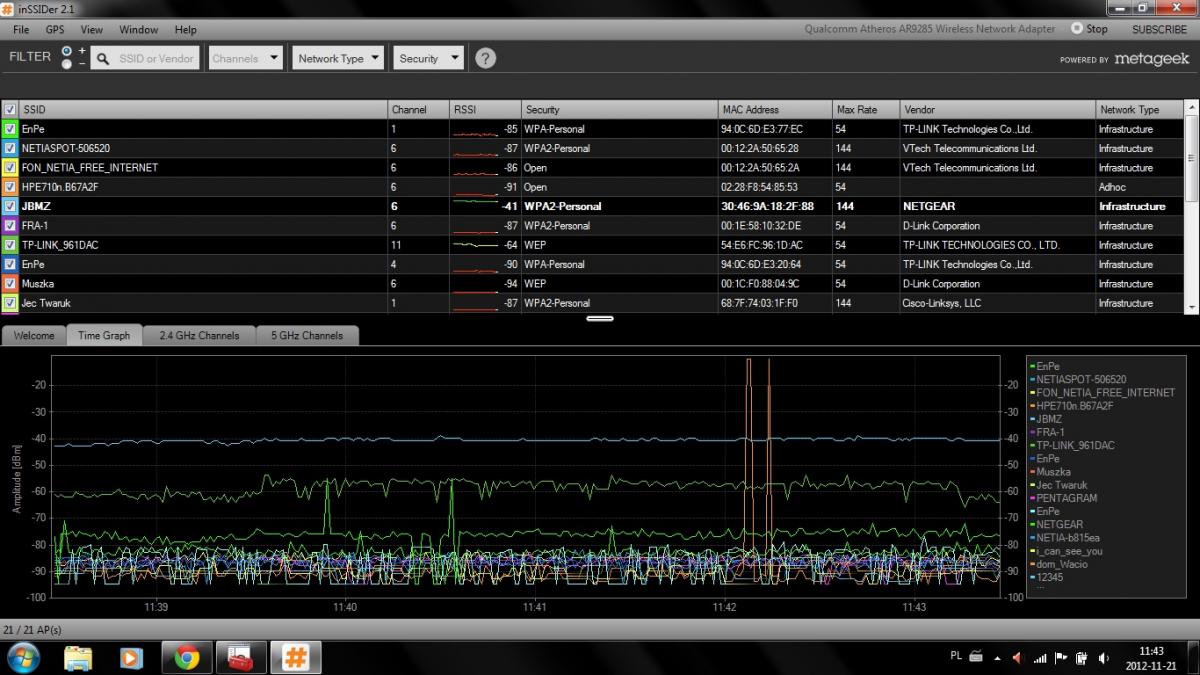Toggle the select-all checkbox in the SSID header
Viewport: 1200px width, 675px height.
pyautogui.click(x=10, y=109)
